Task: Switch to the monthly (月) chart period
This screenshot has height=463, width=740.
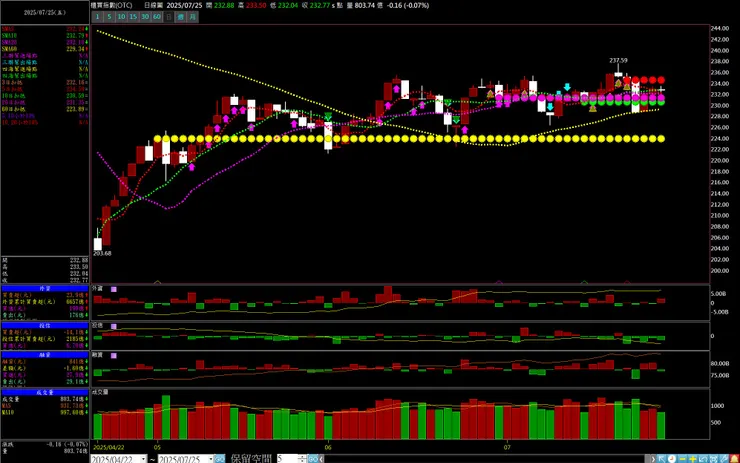Action: [x=193, y=17]
